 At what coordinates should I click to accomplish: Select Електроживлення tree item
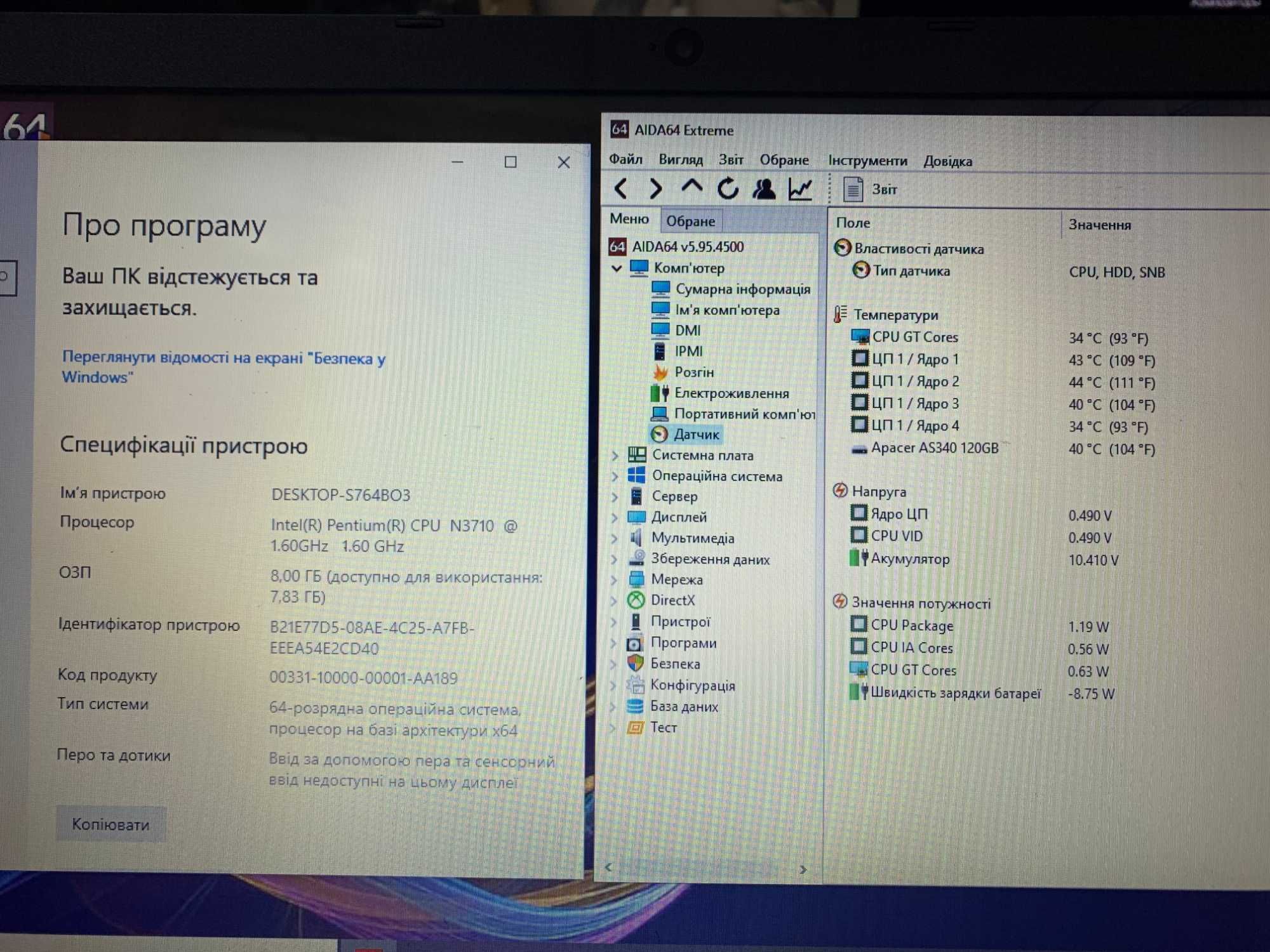(719, 393)
